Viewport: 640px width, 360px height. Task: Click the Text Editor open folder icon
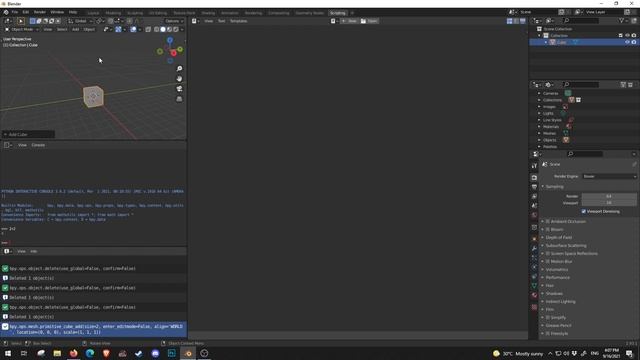point(363,21)
